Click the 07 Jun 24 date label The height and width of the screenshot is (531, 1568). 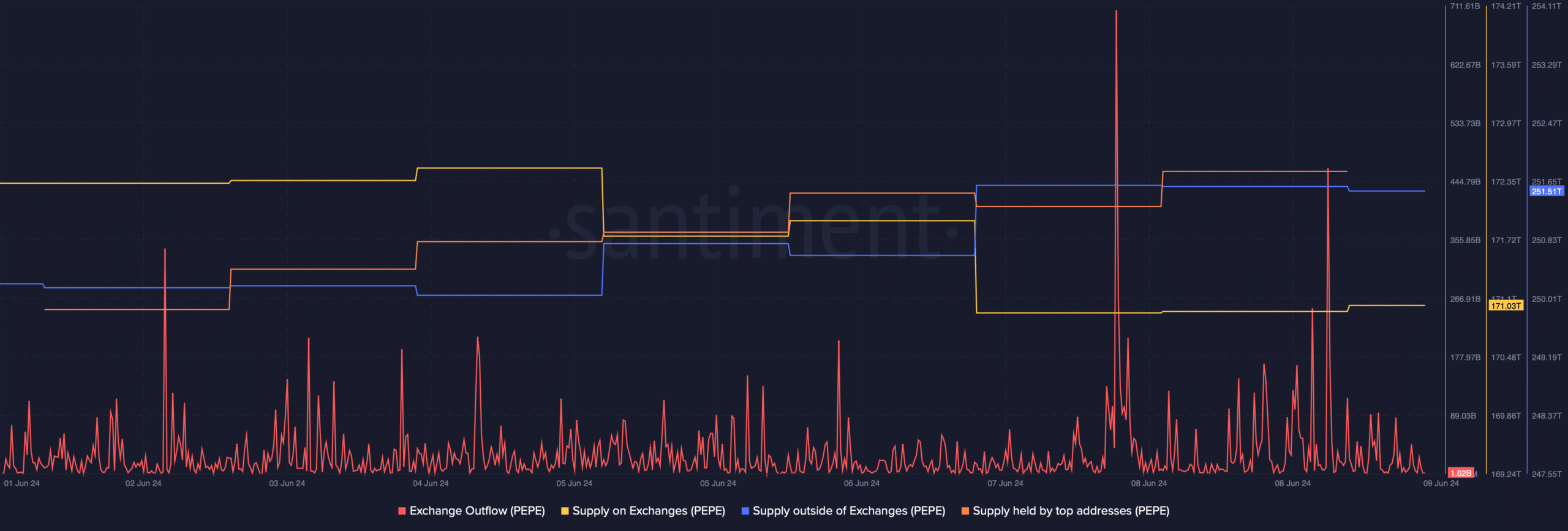(x=1005, y=484)
